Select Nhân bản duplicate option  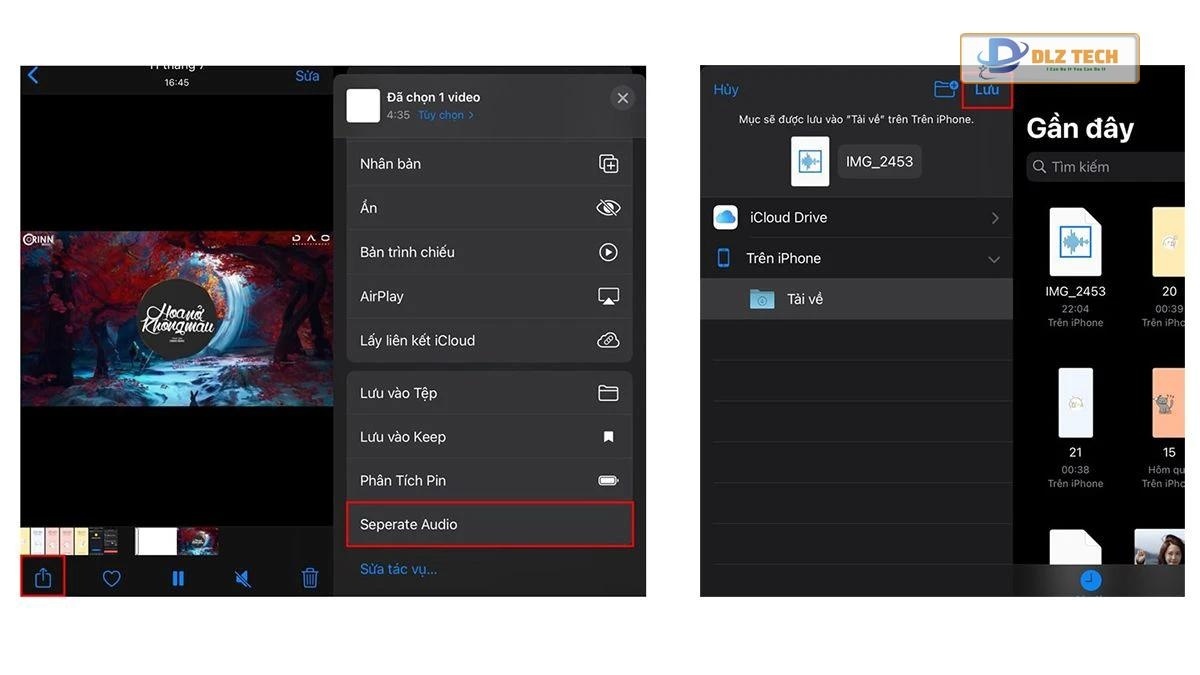click(x=489, y=164)
